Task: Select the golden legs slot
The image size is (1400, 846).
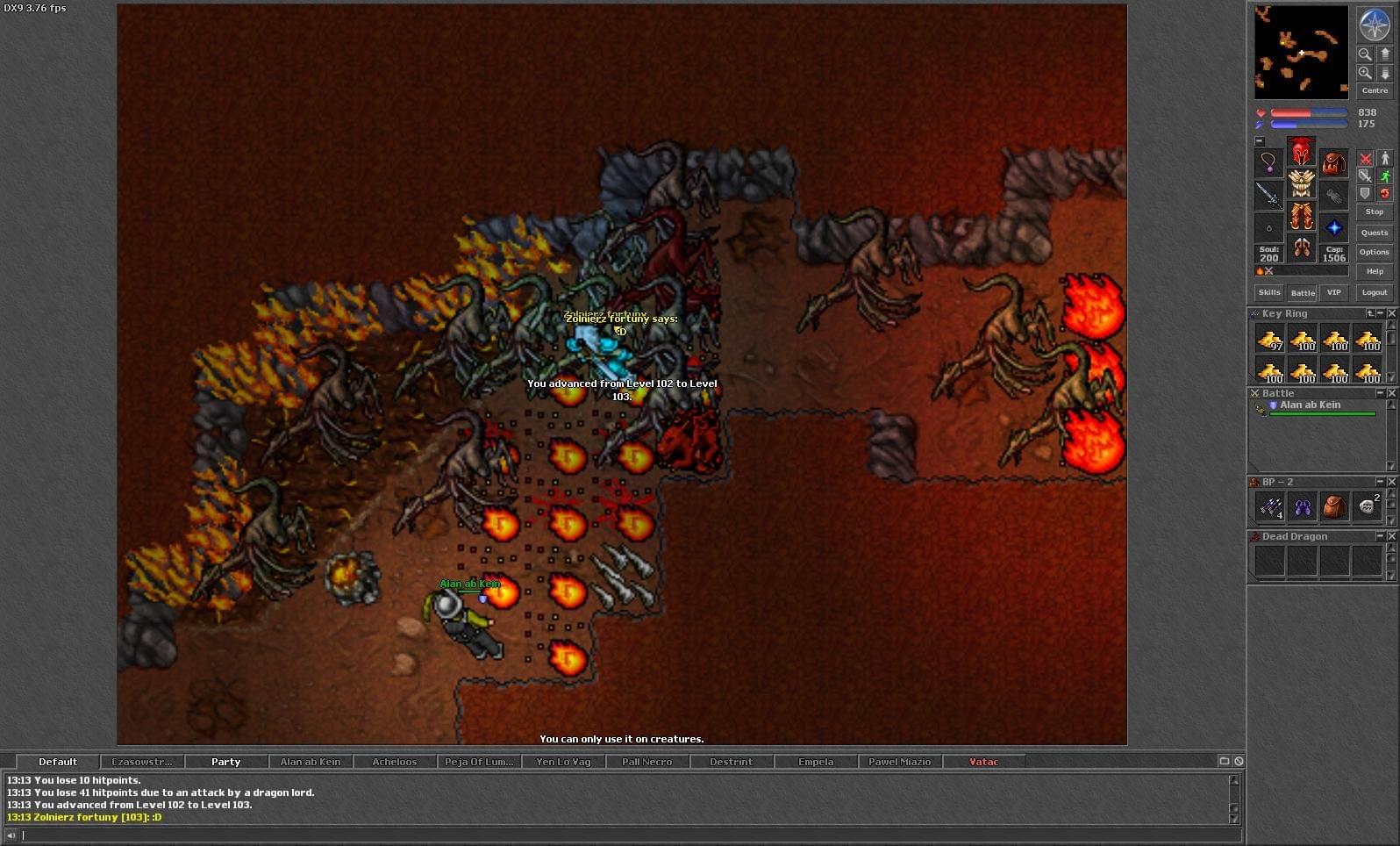Action: tap(1301, 216)
